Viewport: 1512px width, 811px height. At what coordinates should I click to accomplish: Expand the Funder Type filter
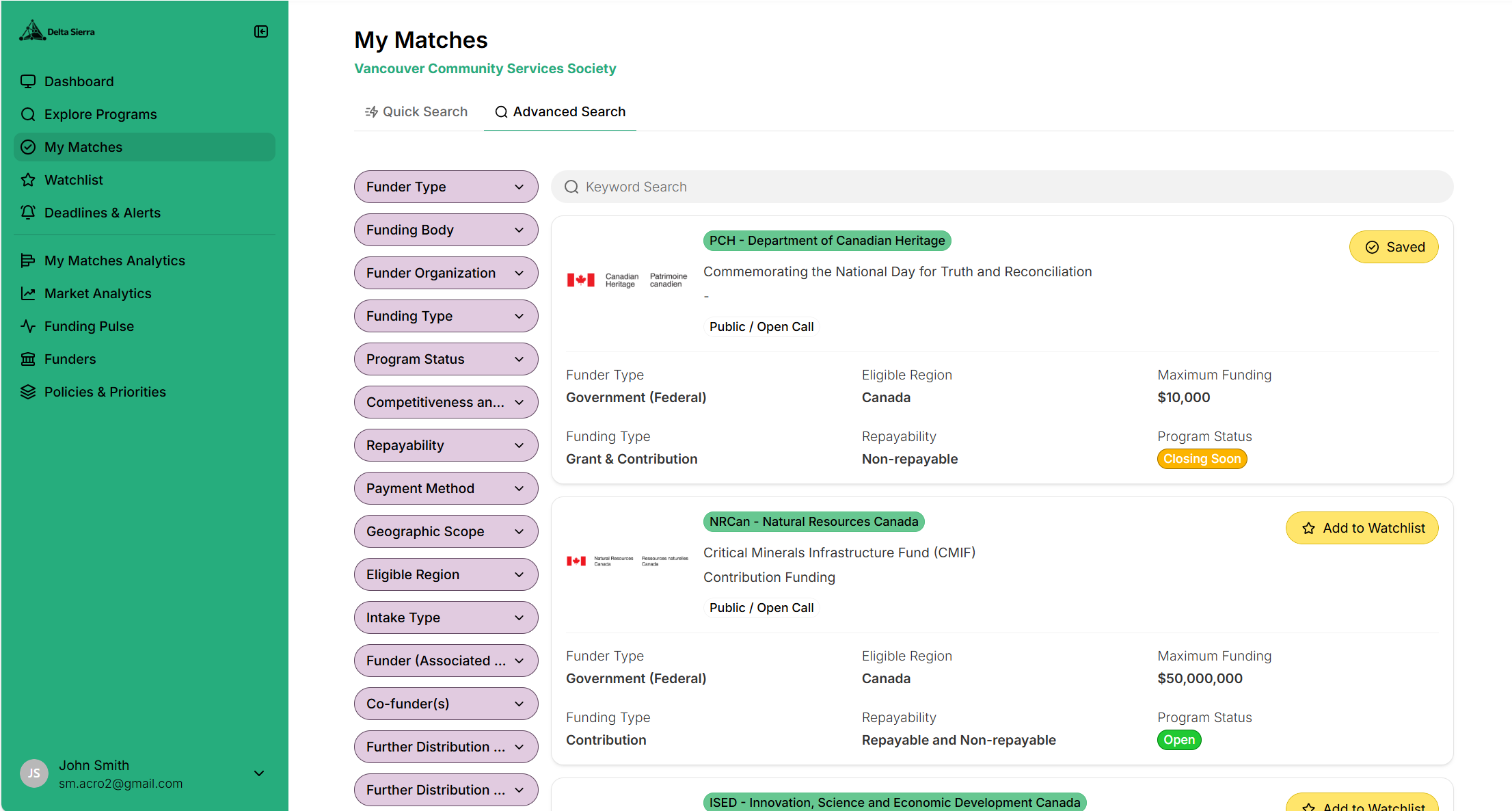[446, 187]
